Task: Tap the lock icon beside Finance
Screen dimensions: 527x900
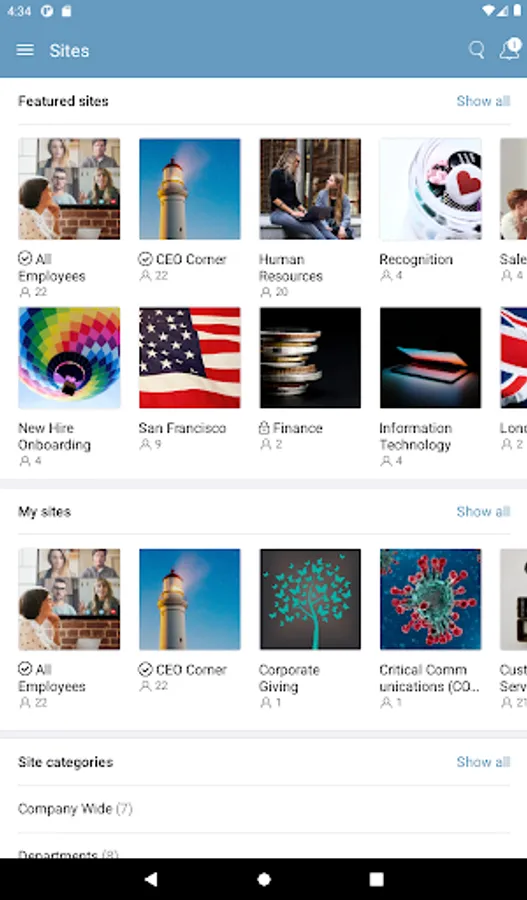Action: [264, 428]
